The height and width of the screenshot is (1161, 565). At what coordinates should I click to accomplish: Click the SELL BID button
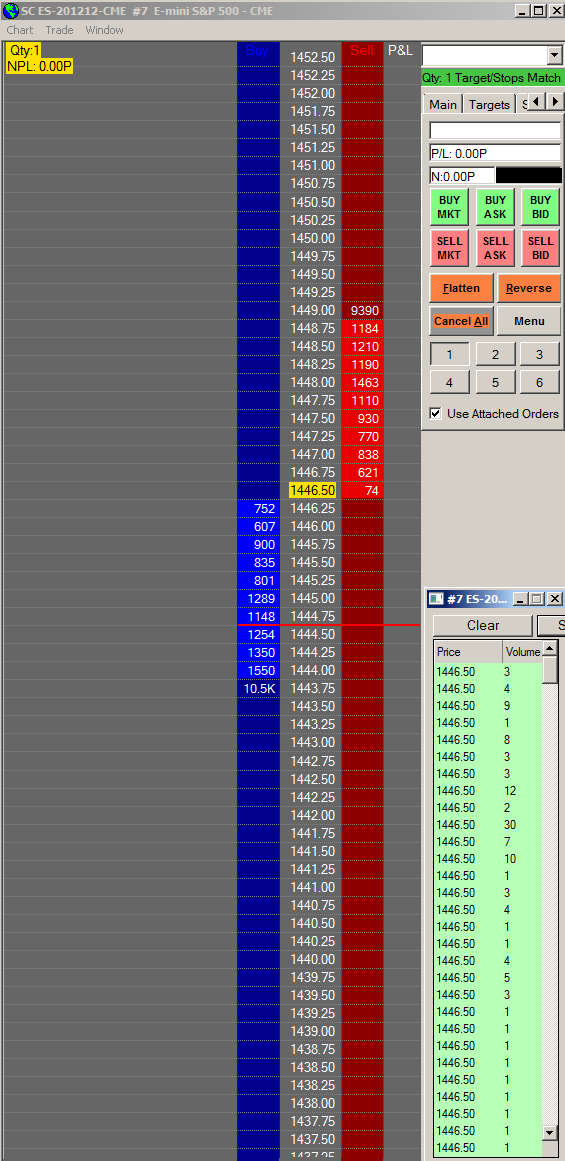(x=541, y=248)
